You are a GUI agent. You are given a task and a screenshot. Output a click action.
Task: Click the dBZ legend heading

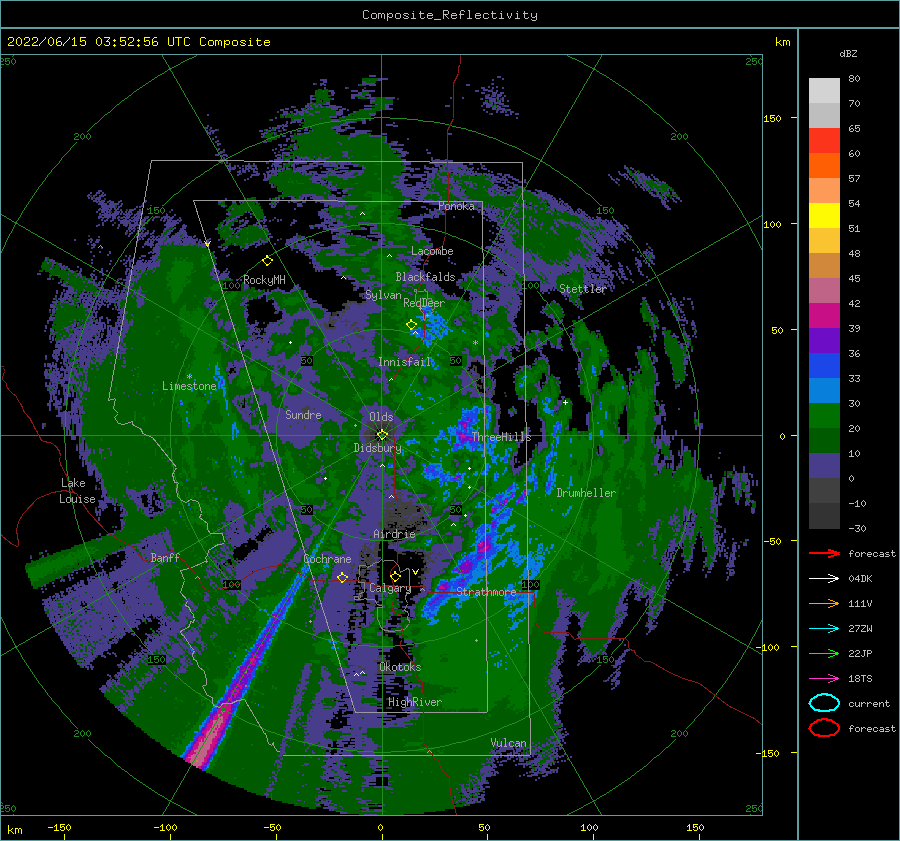[x=848, y=53]
